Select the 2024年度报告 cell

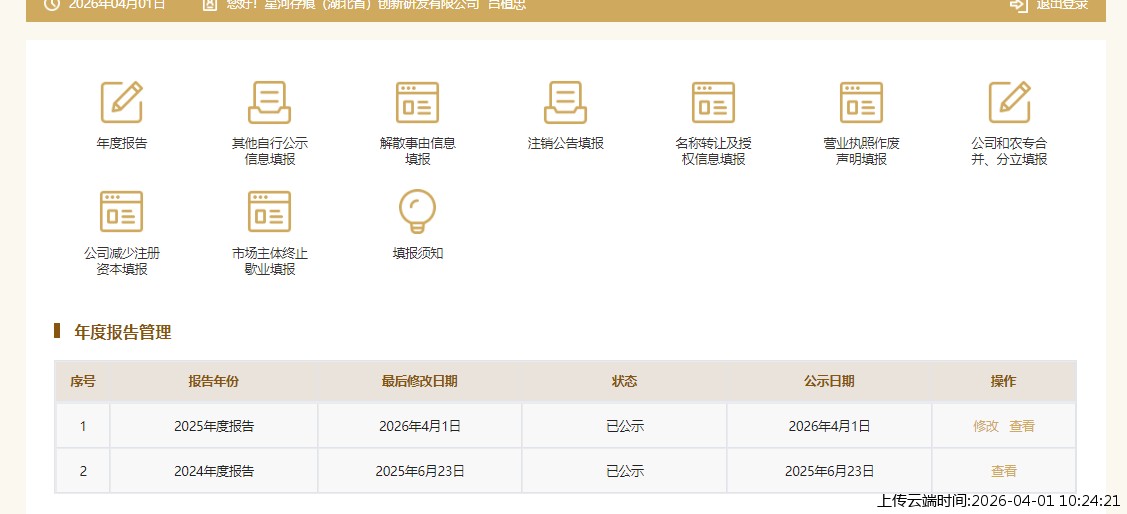pyautogui.click(x=213, y=471)
